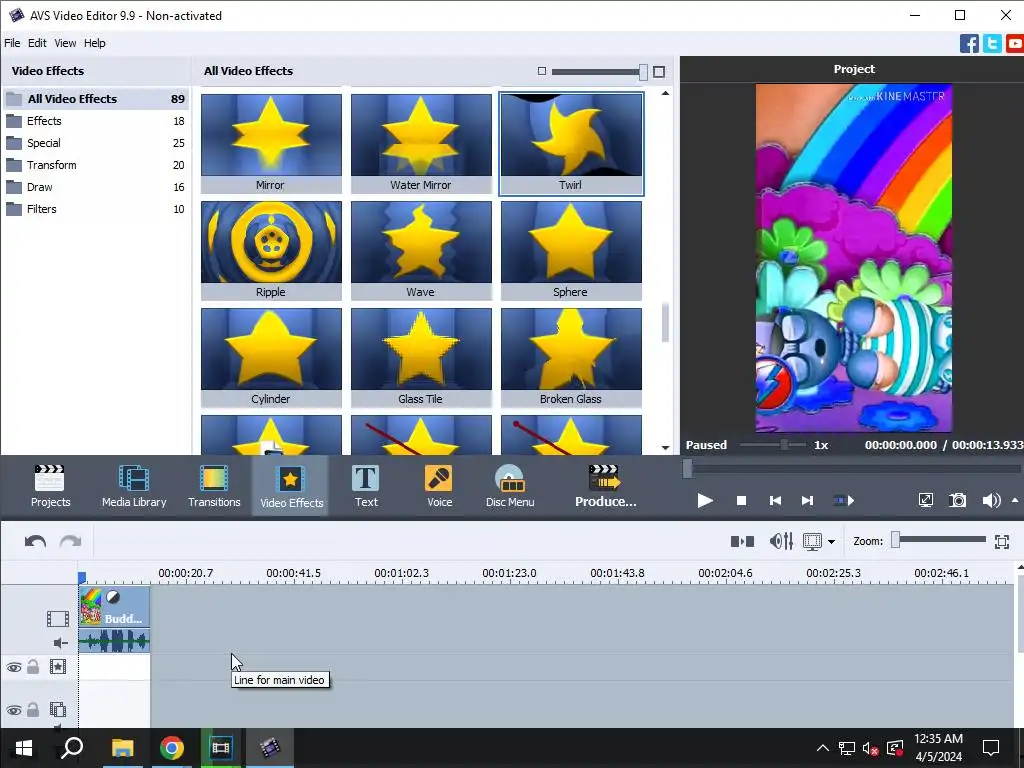Viewport: 1024px width, 768px height.
Task: Open the Media Library
Action: point(134,486)
